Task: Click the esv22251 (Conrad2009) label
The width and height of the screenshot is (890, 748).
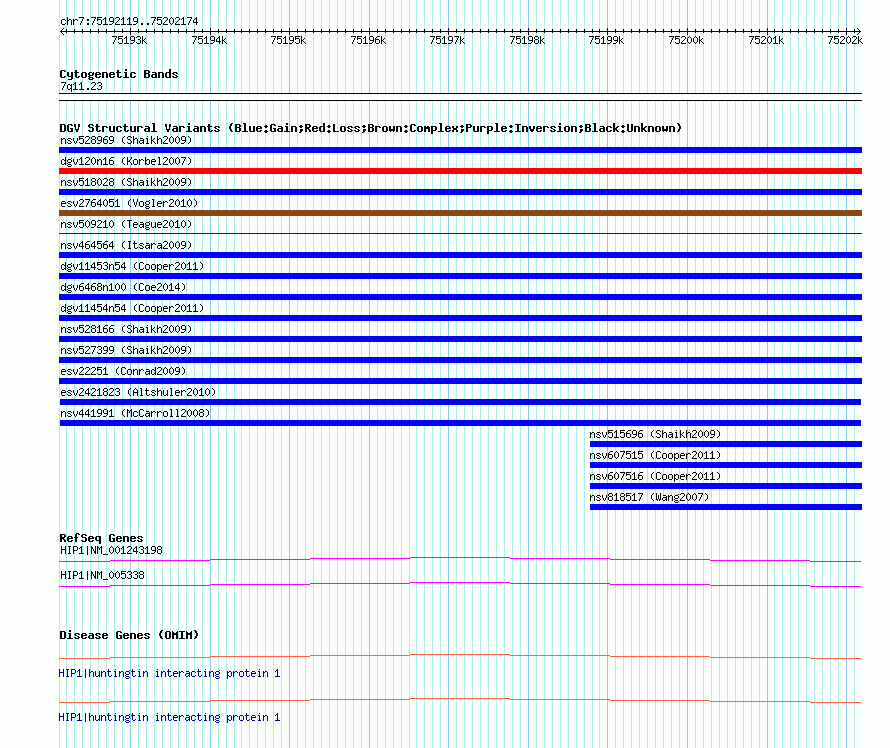Action: coord(123,371)
